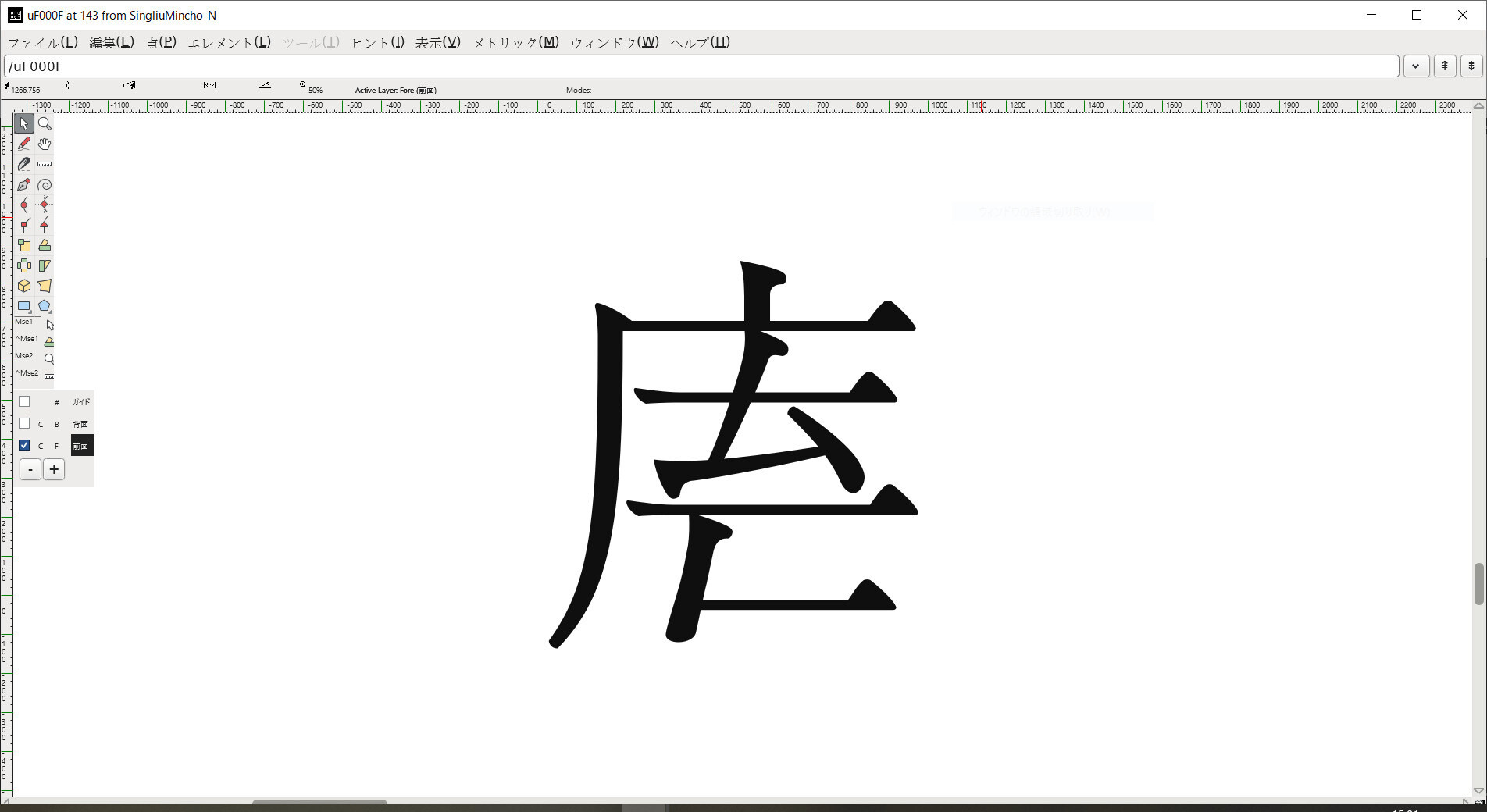Uncheck the 前面 layer checkbox

coord(24,446)
